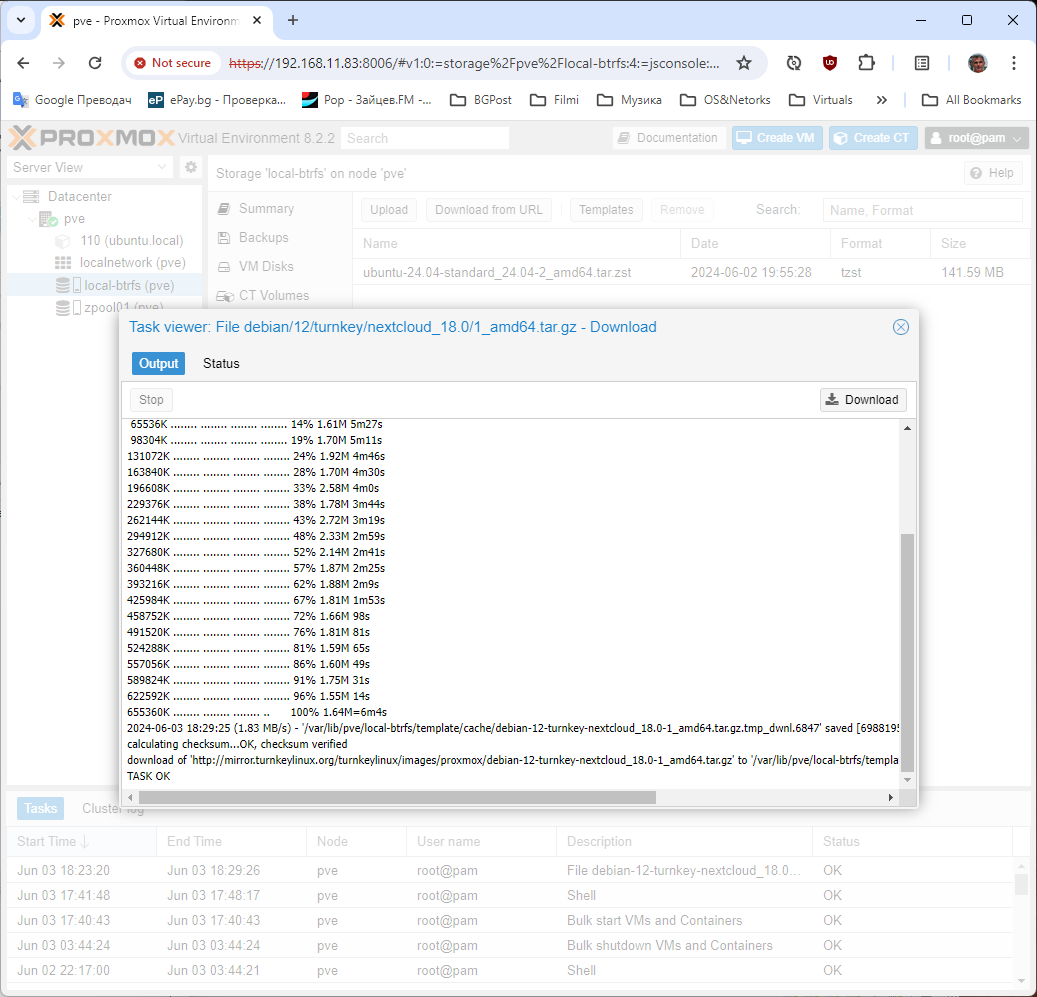This screenshot has width=1037, height=997.
Task: Open Chrome three-dot menu
Action: (1013, 63)
